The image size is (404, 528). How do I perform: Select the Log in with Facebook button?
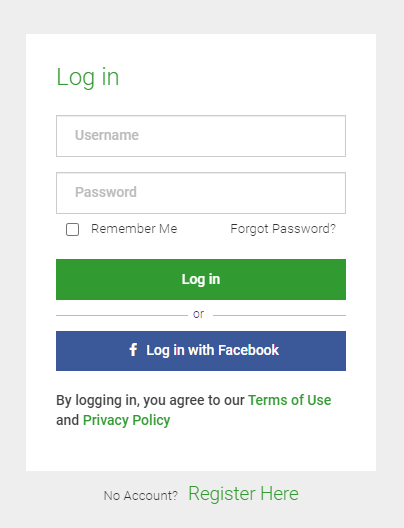click(x=201, y=351)
